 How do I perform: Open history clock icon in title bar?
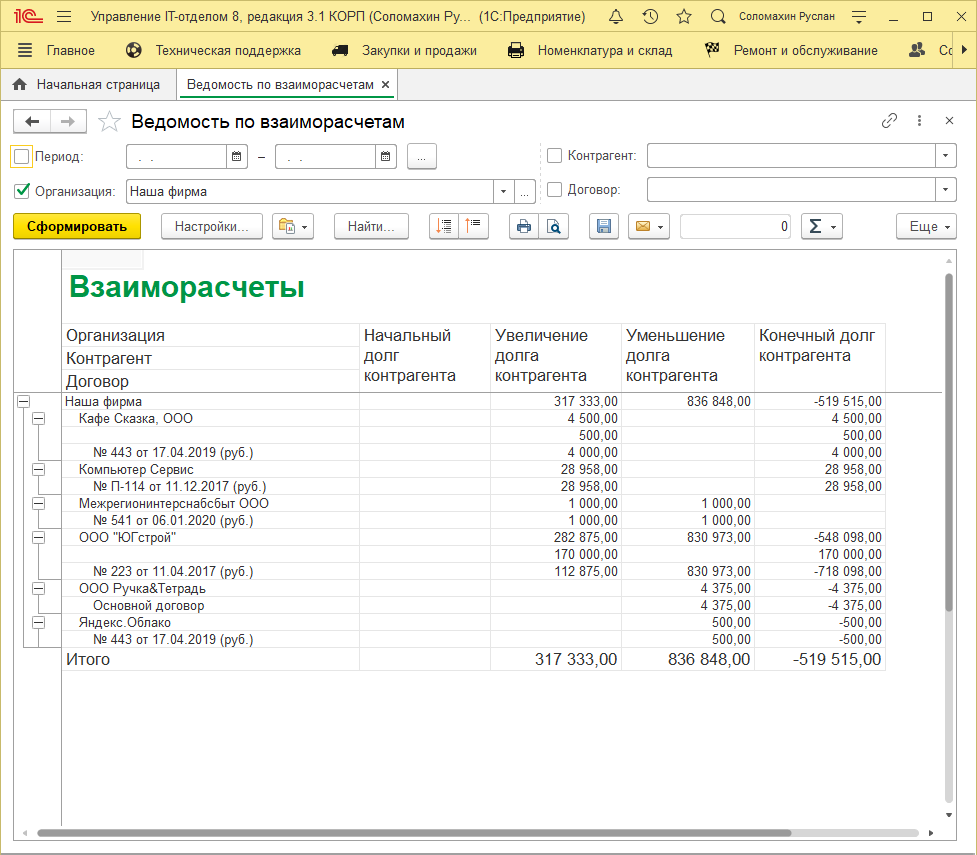pyautogui.click(x=650, y=17)
